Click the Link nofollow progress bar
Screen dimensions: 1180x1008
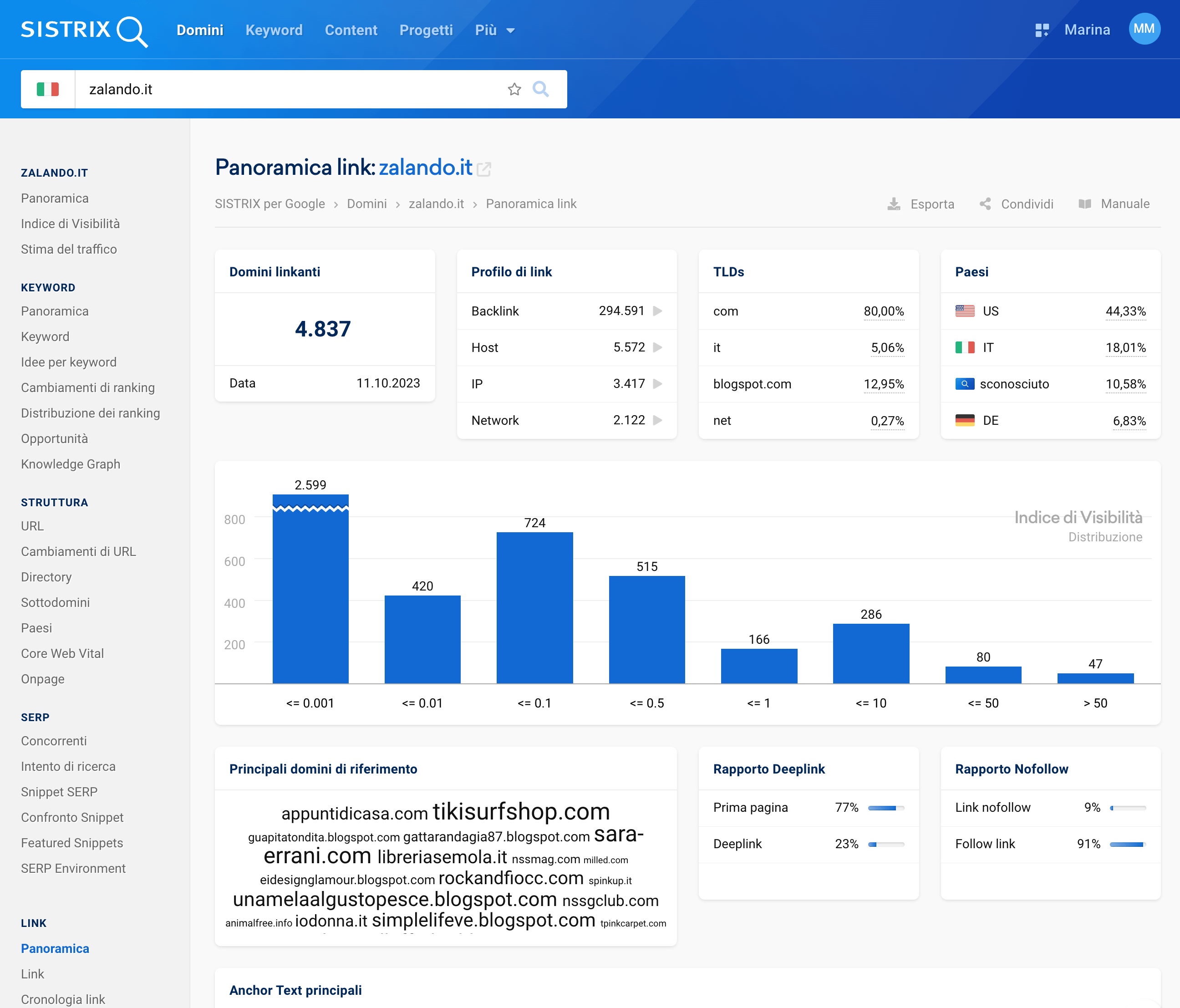[x=1128, y=808]
